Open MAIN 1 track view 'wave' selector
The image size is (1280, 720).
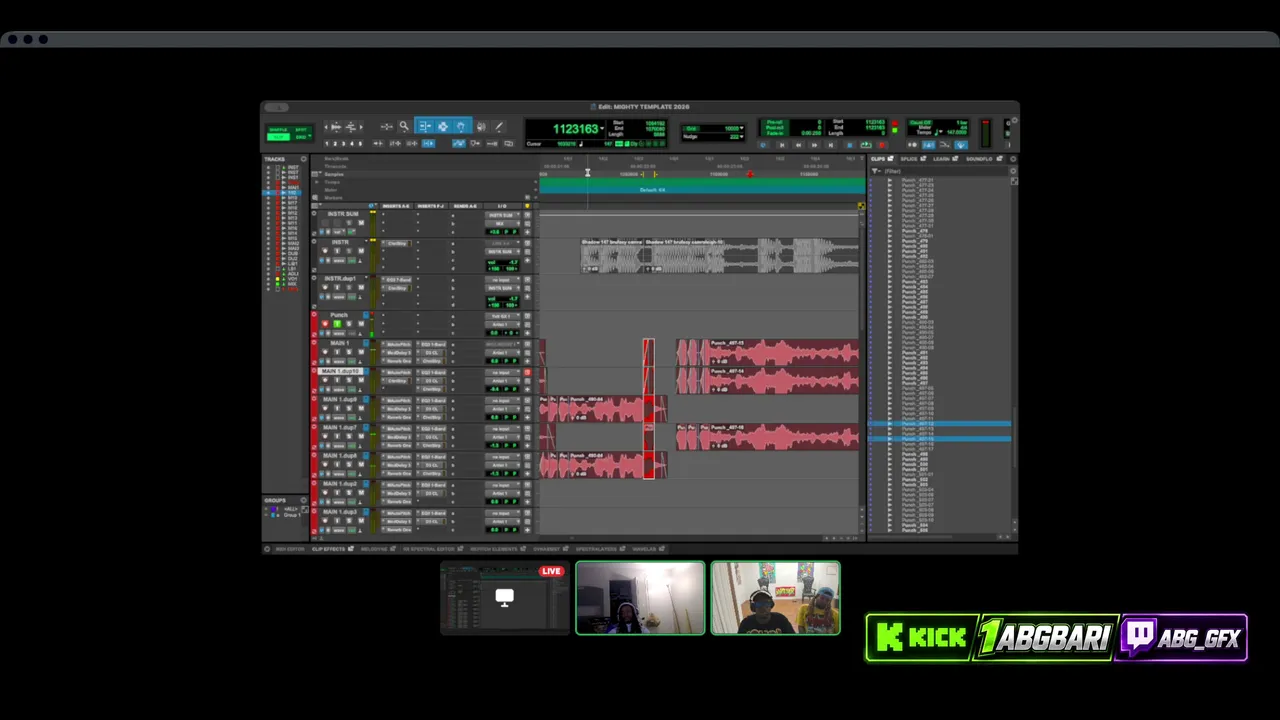click(x=339, y=361)
